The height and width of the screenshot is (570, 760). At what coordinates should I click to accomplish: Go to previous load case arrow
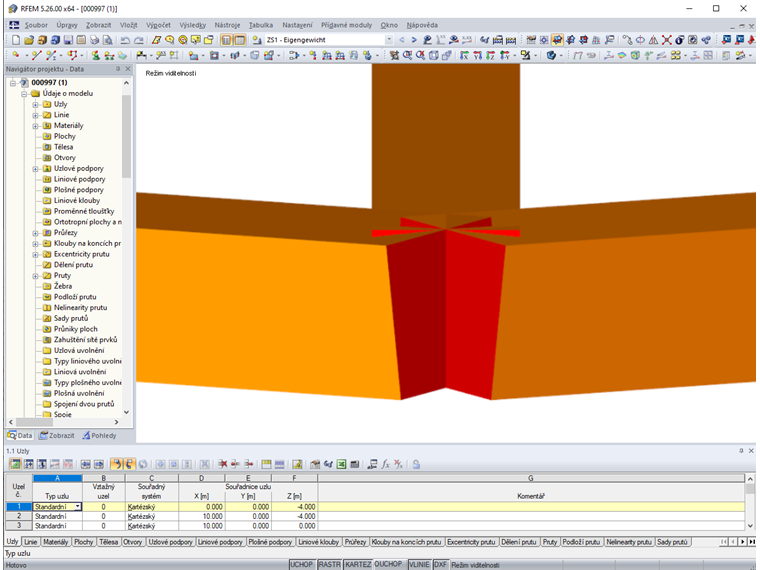click(x=402, y=40)
